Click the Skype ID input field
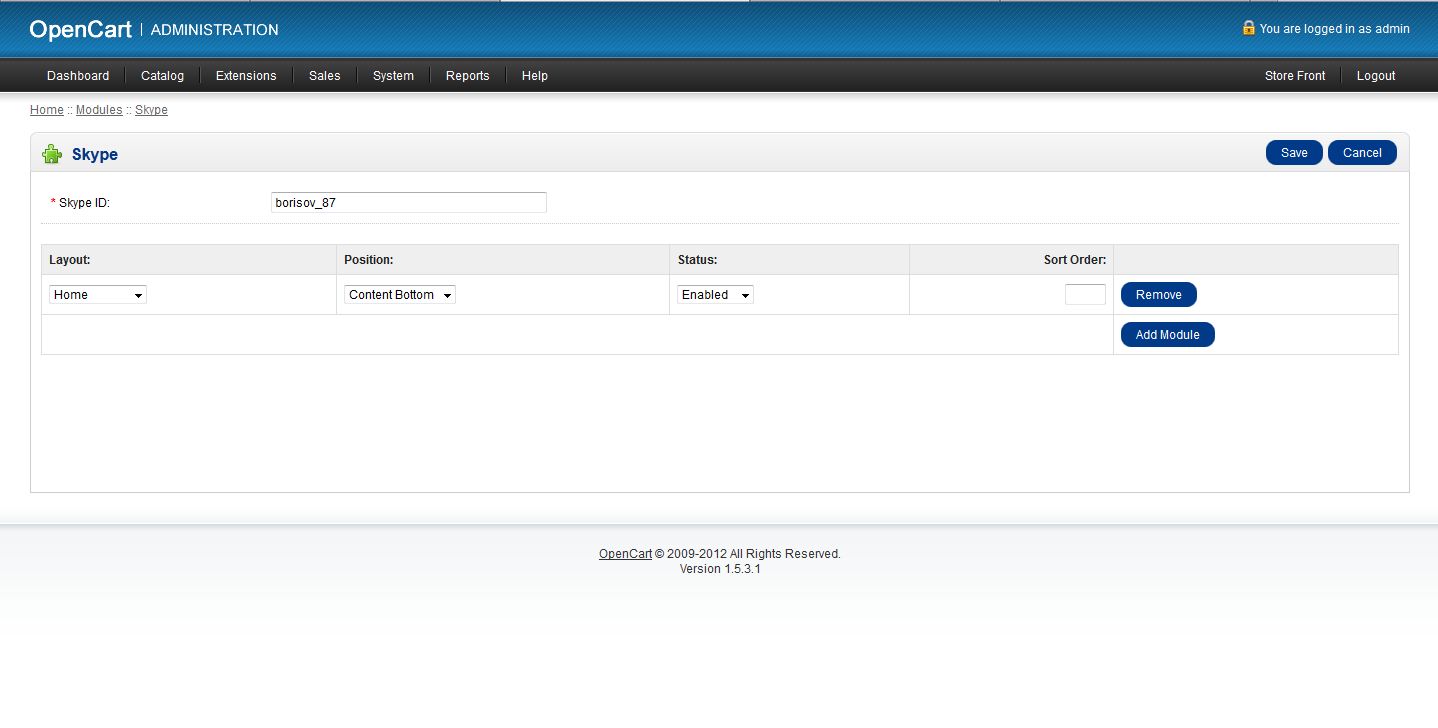This screenshot has height=728, width=1438. click(409, 202)
